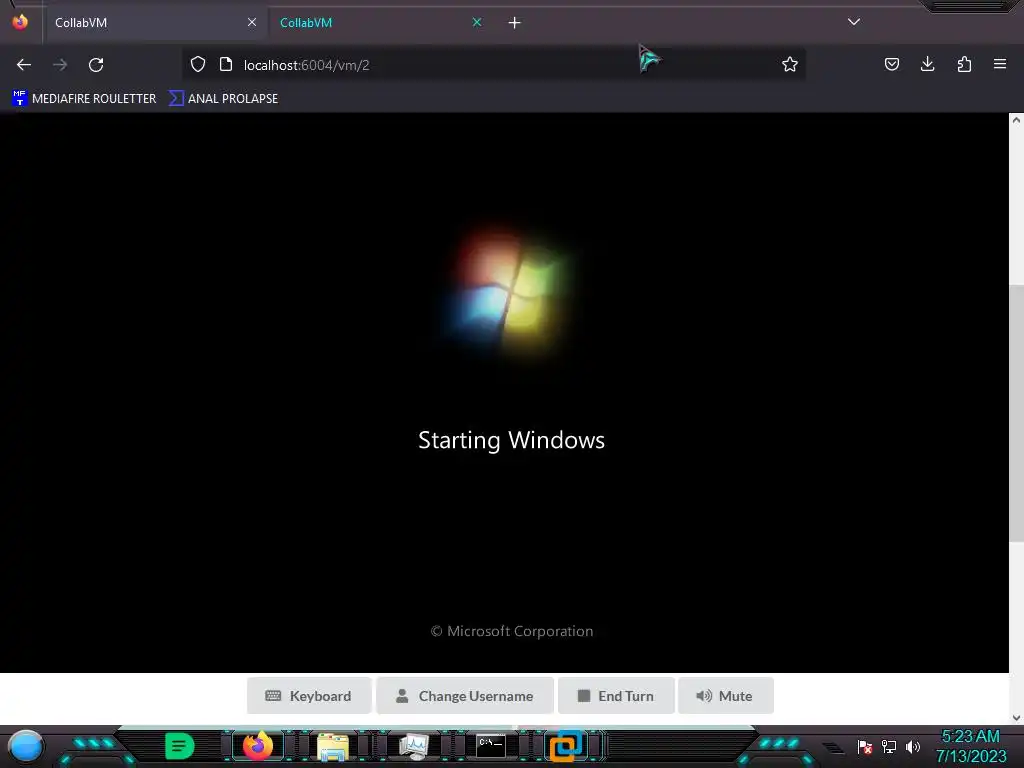Click the scrollbar up arrow

pyautogui.click(x=1016, y=120)
